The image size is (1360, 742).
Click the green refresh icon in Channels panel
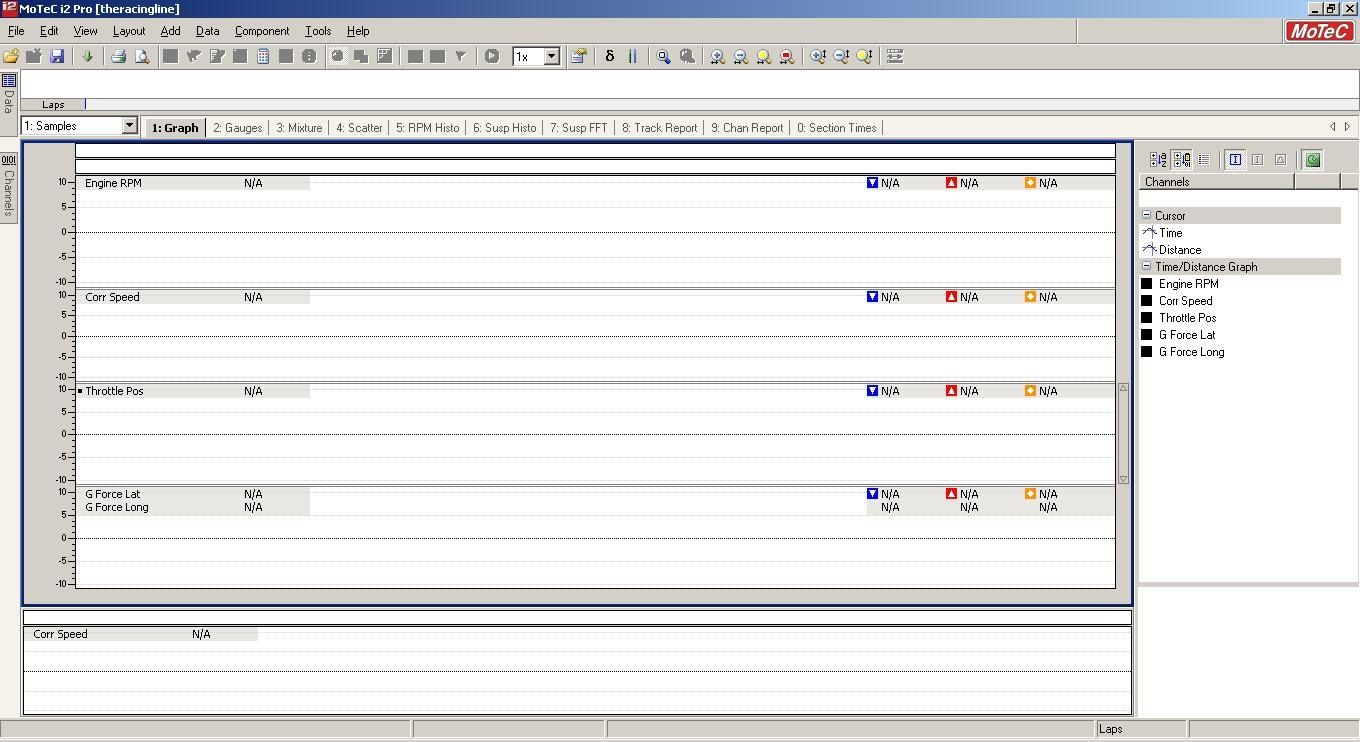coord(1312,160)
